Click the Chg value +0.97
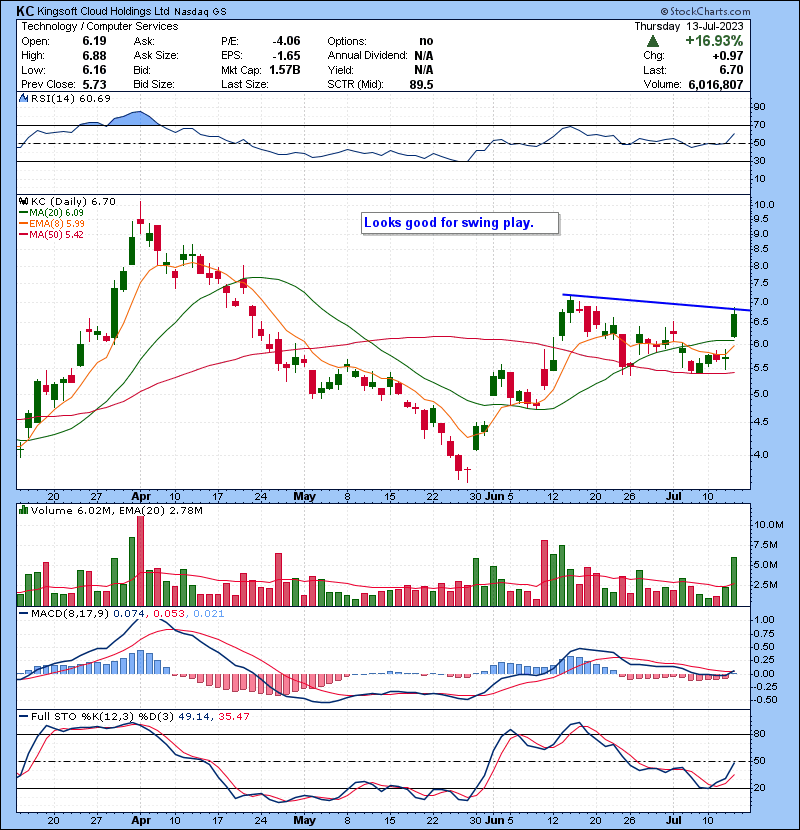This screenshot has width=800, height=830. pyautogui.click(x=727, y=56)
